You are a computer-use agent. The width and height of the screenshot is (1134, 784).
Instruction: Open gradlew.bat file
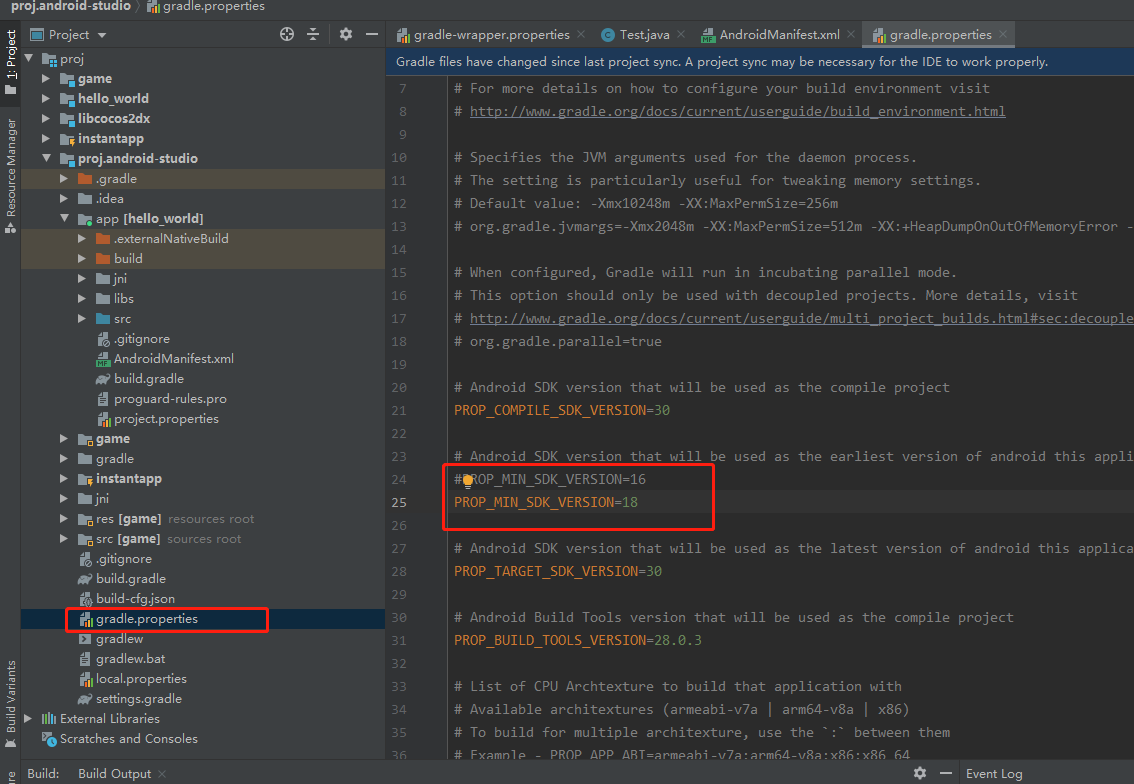pyautogui.click(x=130, y=658)
